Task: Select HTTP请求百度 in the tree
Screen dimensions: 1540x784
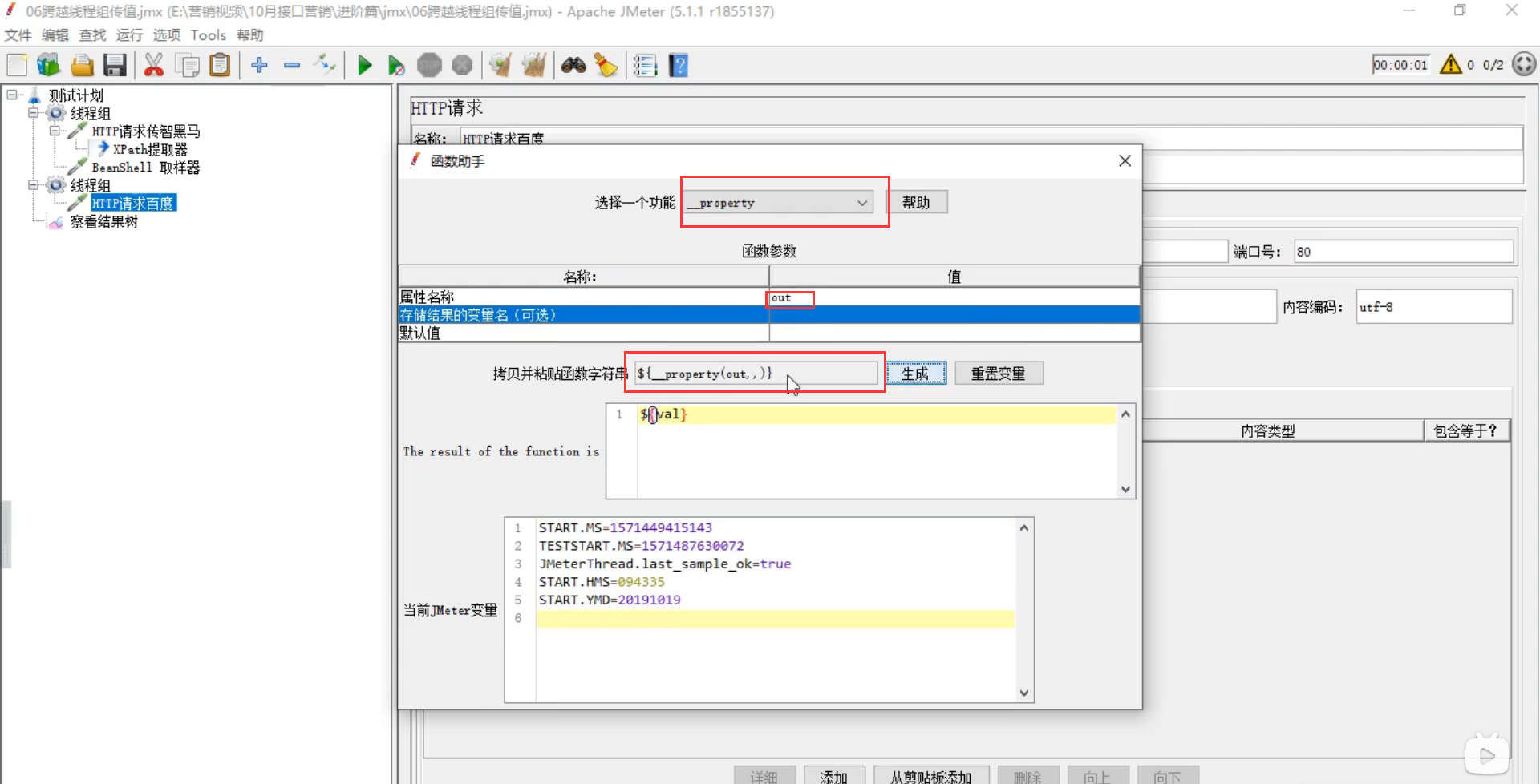Action: [x=133, y=204]
